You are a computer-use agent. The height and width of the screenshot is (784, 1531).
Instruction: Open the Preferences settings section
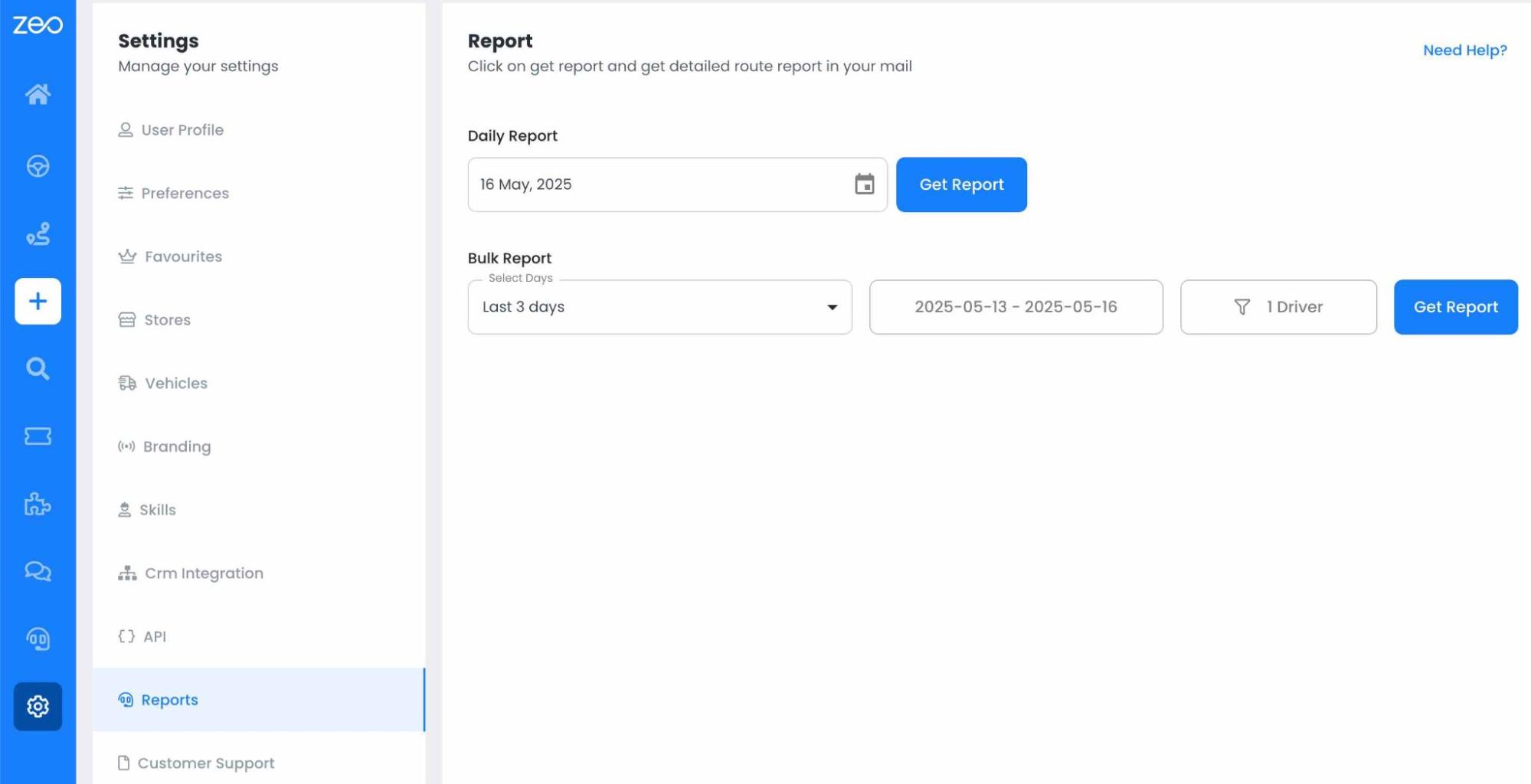pyautogui.click(x=185, y=194)
